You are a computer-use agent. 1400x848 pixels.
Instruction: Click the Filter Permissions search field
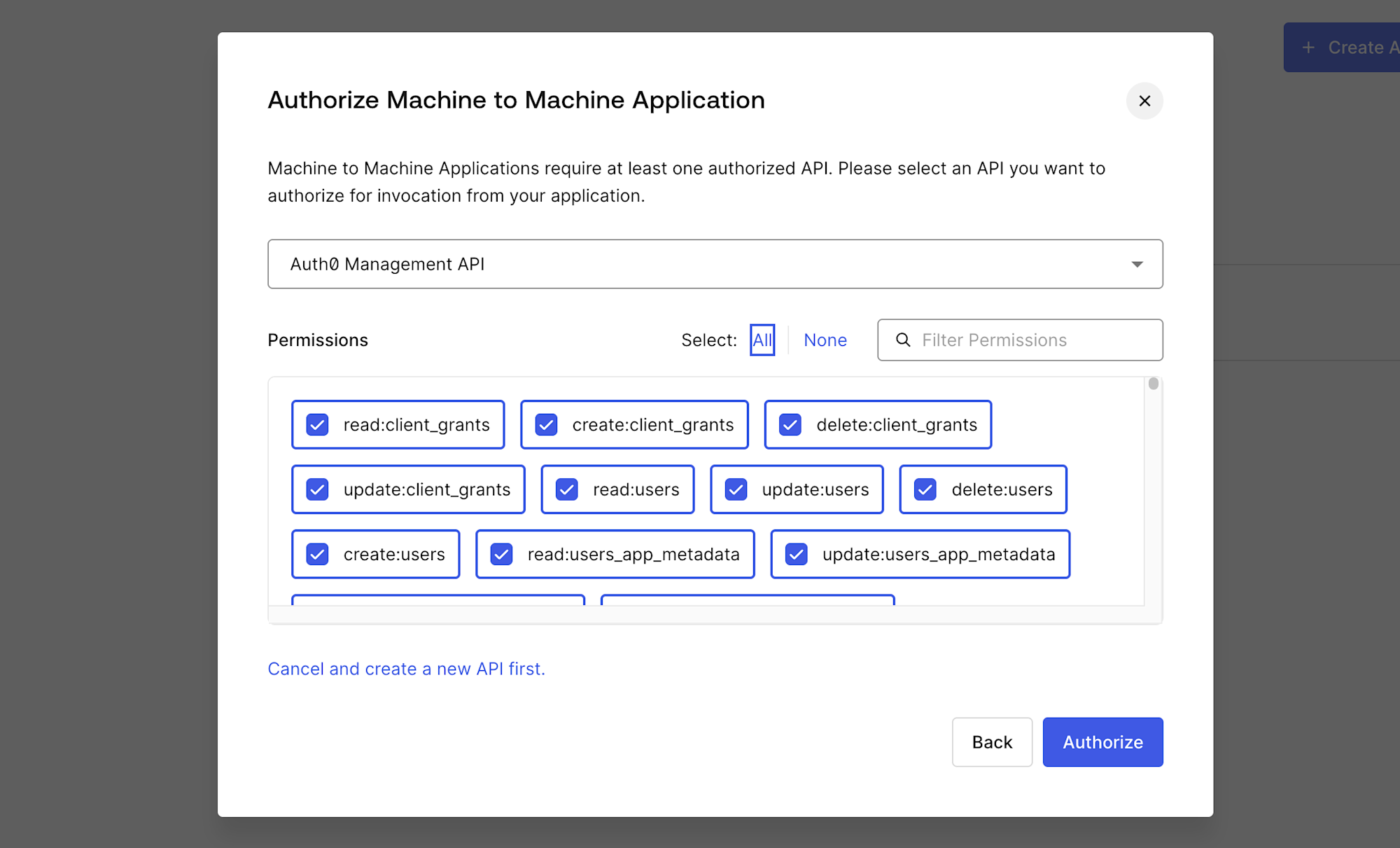pyautogui.click(x=1020, y=340)
